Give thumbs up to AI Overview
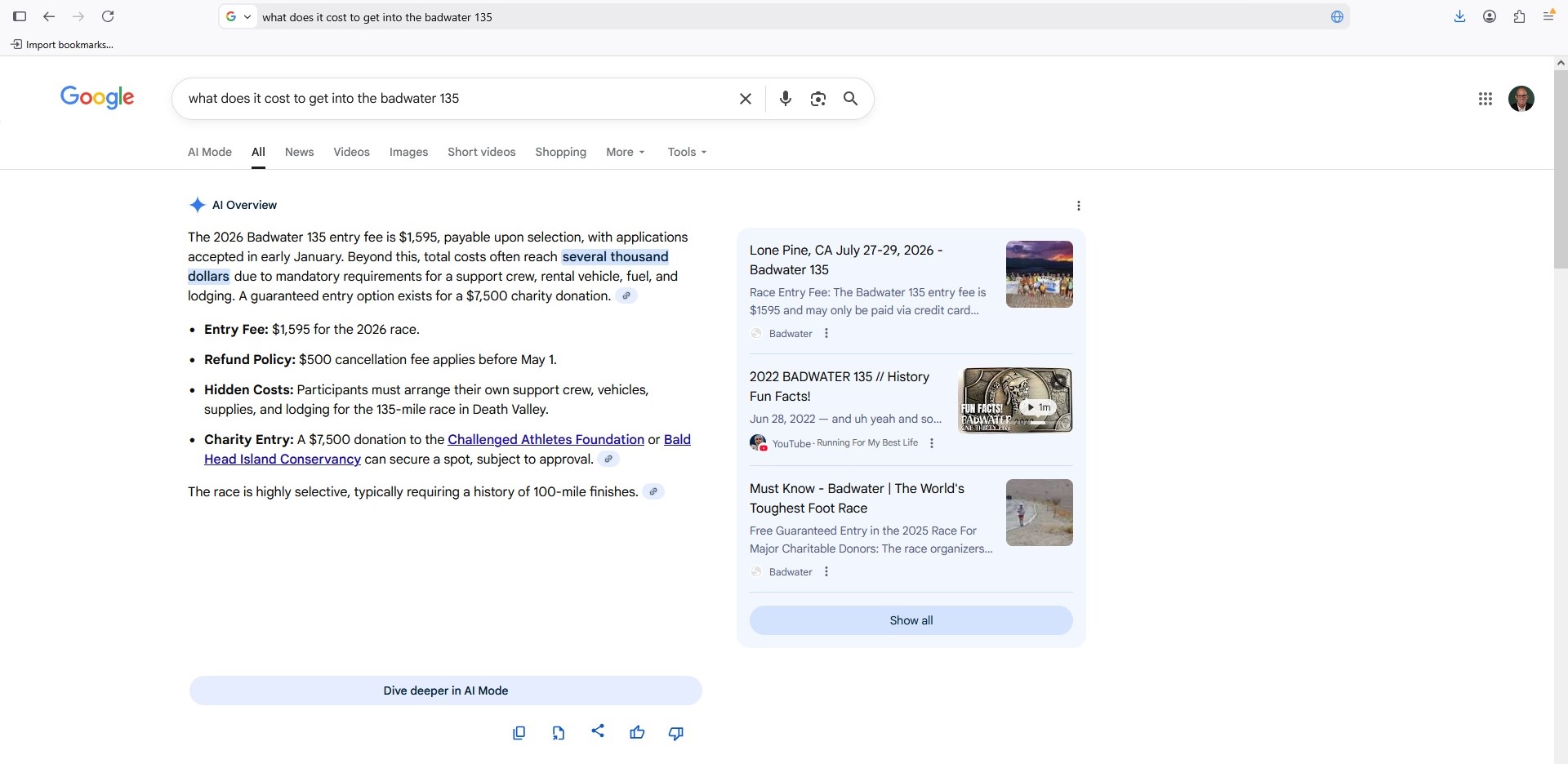Screen dimensions: 1568x764 click(x=637, y=733)
